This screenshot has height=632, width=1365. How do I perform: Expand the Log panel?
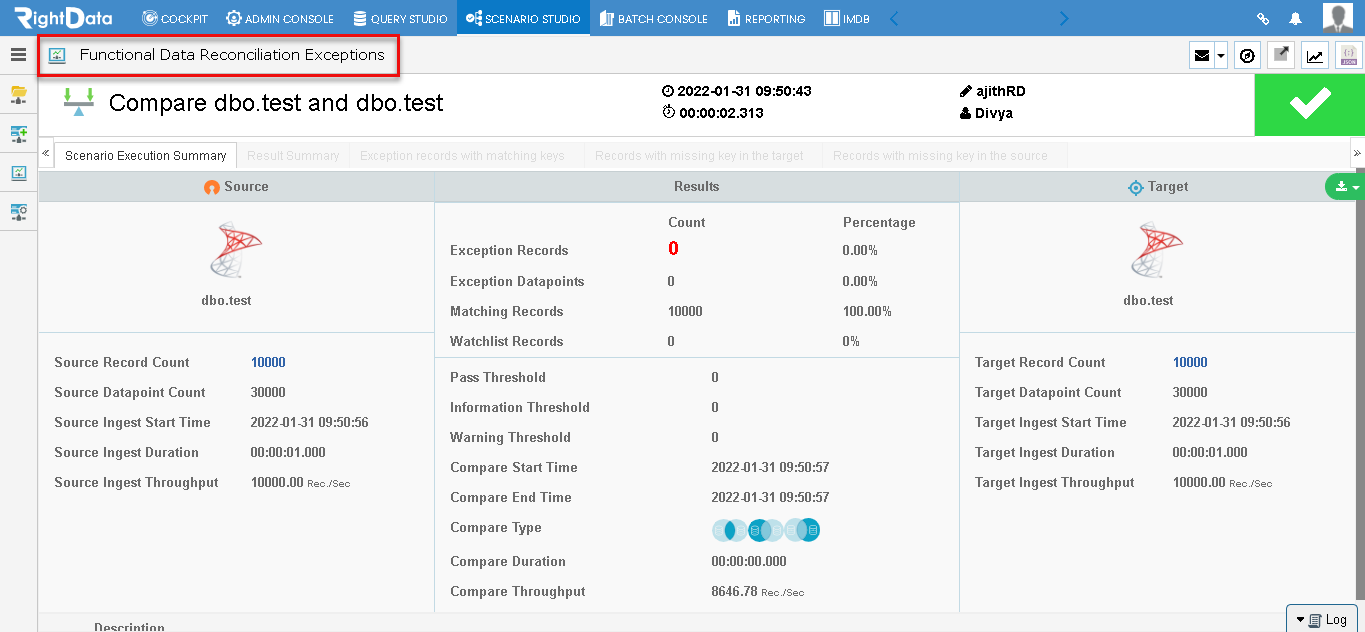[x=1322, y=619]
